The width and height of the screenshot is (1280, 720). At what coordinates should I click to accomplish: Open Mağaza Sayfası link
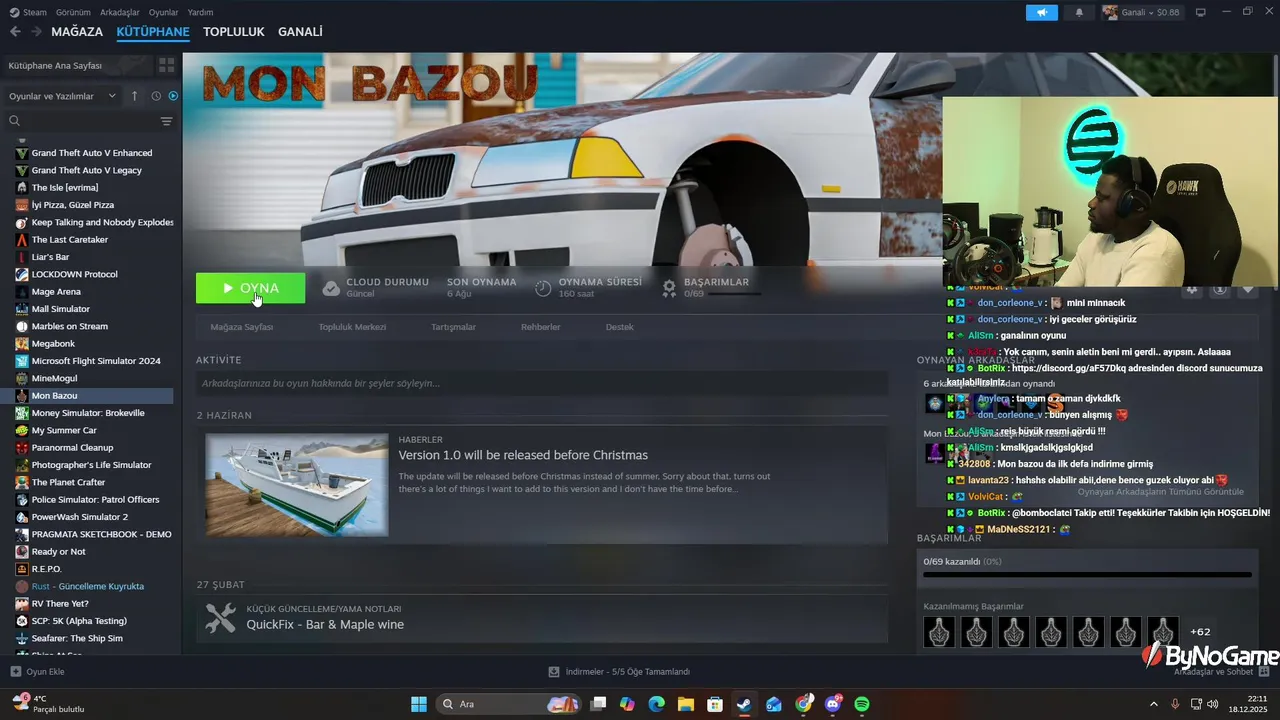click(241, 327)
